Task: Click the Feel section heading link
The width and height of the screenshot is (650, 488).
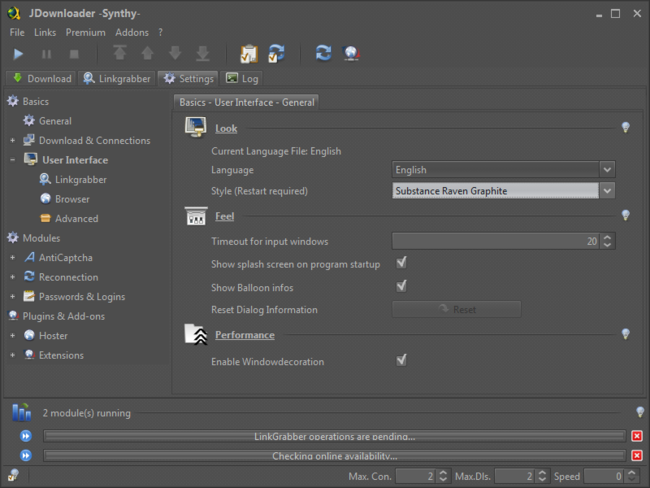Action: tap(224, 216)
